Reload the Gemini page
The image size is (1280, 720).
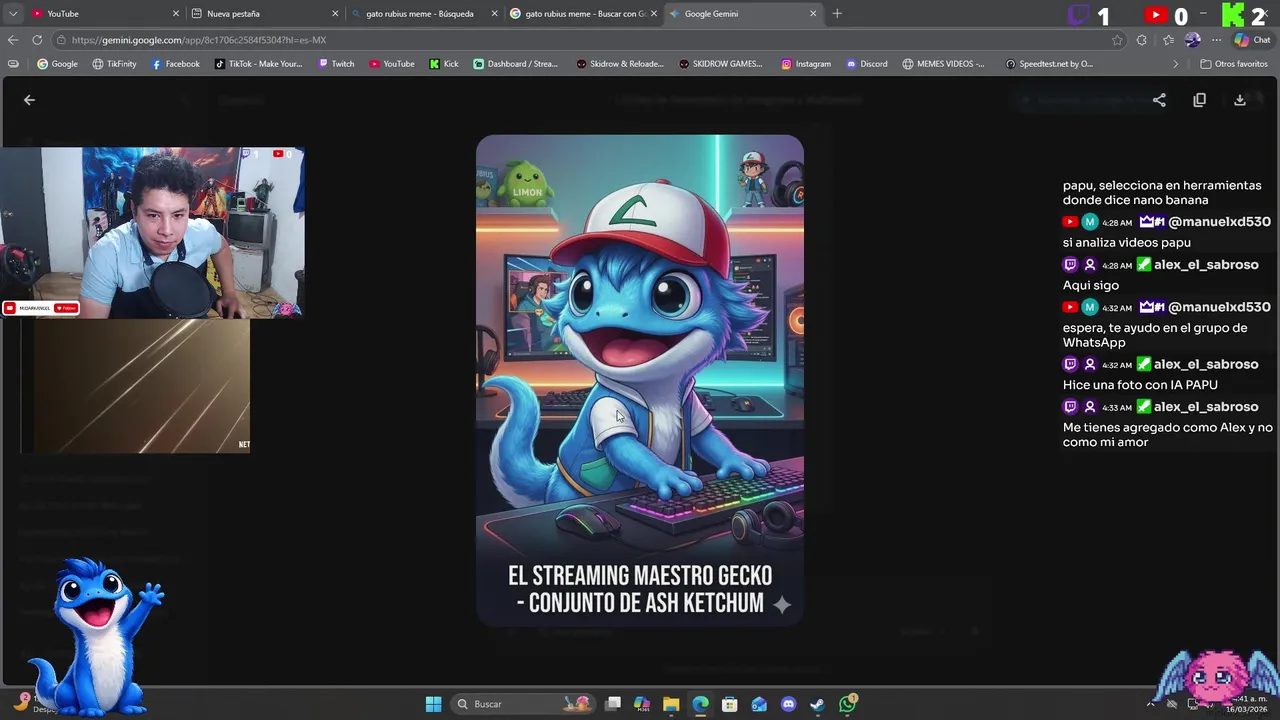coord(37,40)
